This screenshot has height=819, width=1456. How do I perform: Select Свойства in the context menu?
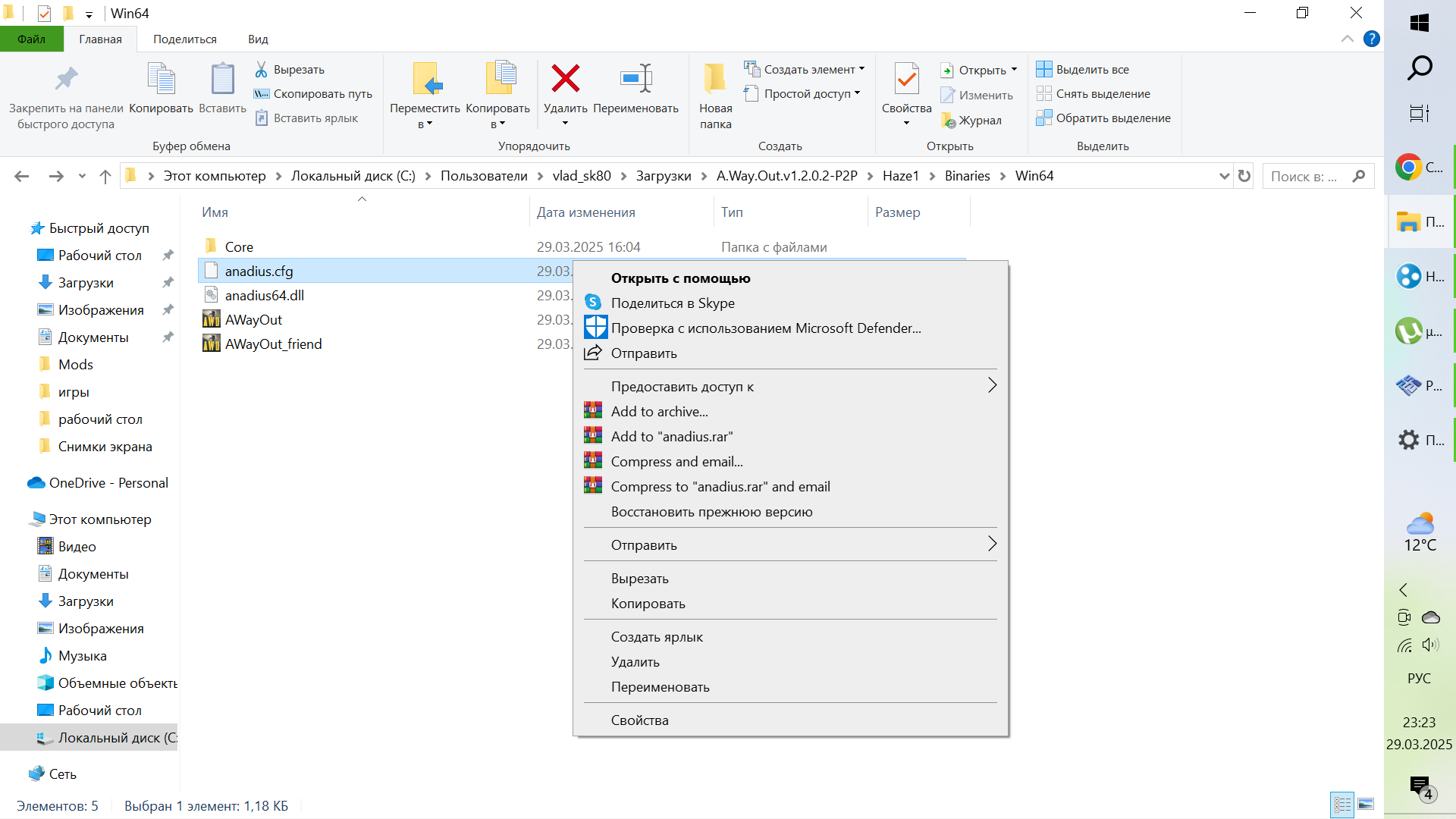(x=639, y=720)
